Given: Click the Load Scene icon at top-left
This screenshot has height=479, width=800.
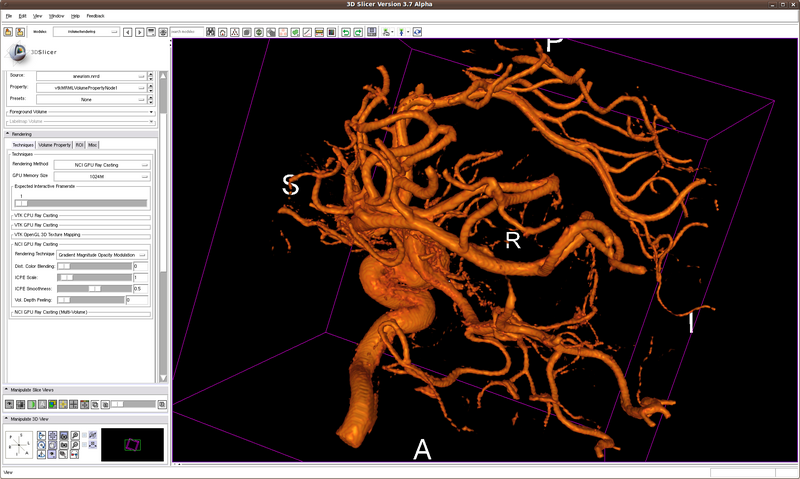Looking at the screenshot, I should [x=8, y=33].
